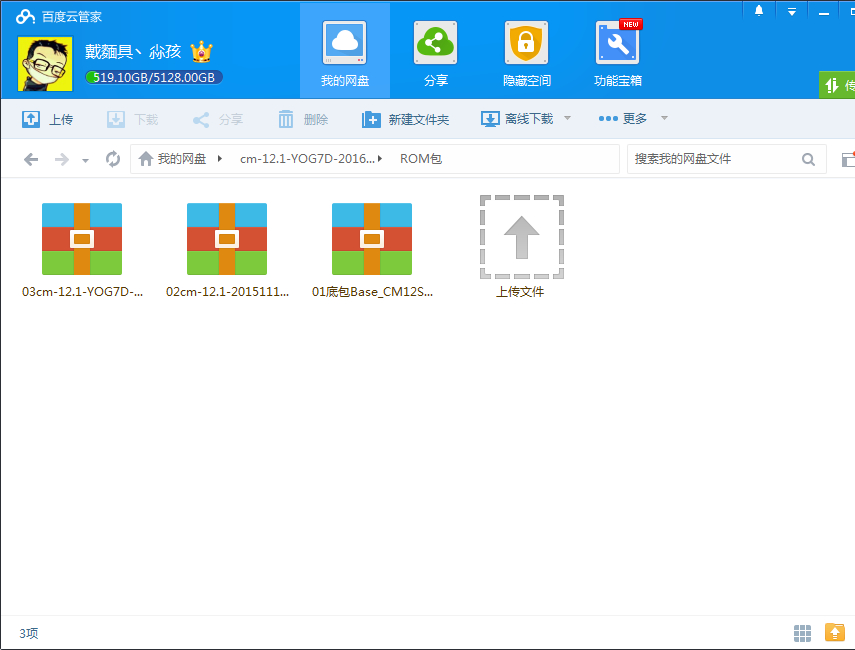The height and width of the screenshot is (650, 855).
Task: Create new folder with 新建文件夹
Action: click(406, 119)
